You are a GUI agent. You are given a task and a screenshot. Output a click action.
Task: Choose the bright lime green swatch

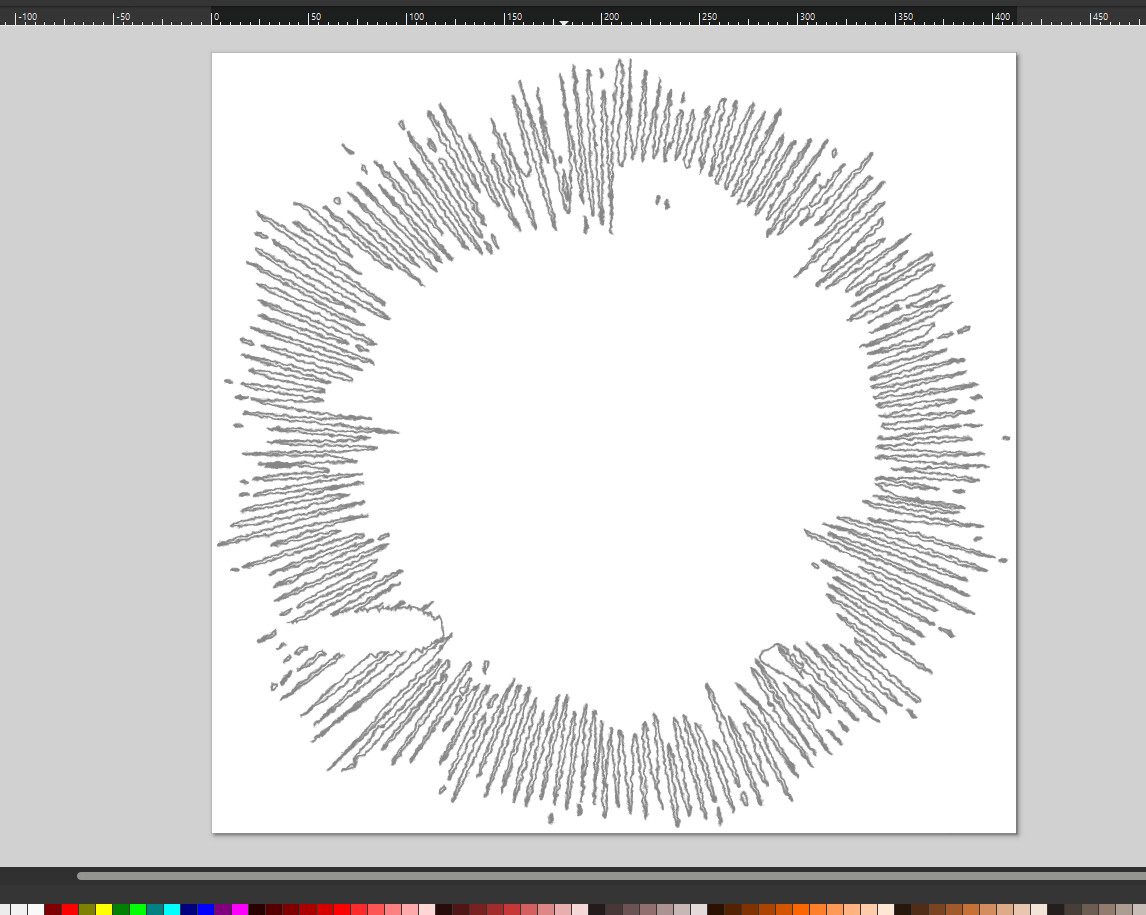[138, 909]
